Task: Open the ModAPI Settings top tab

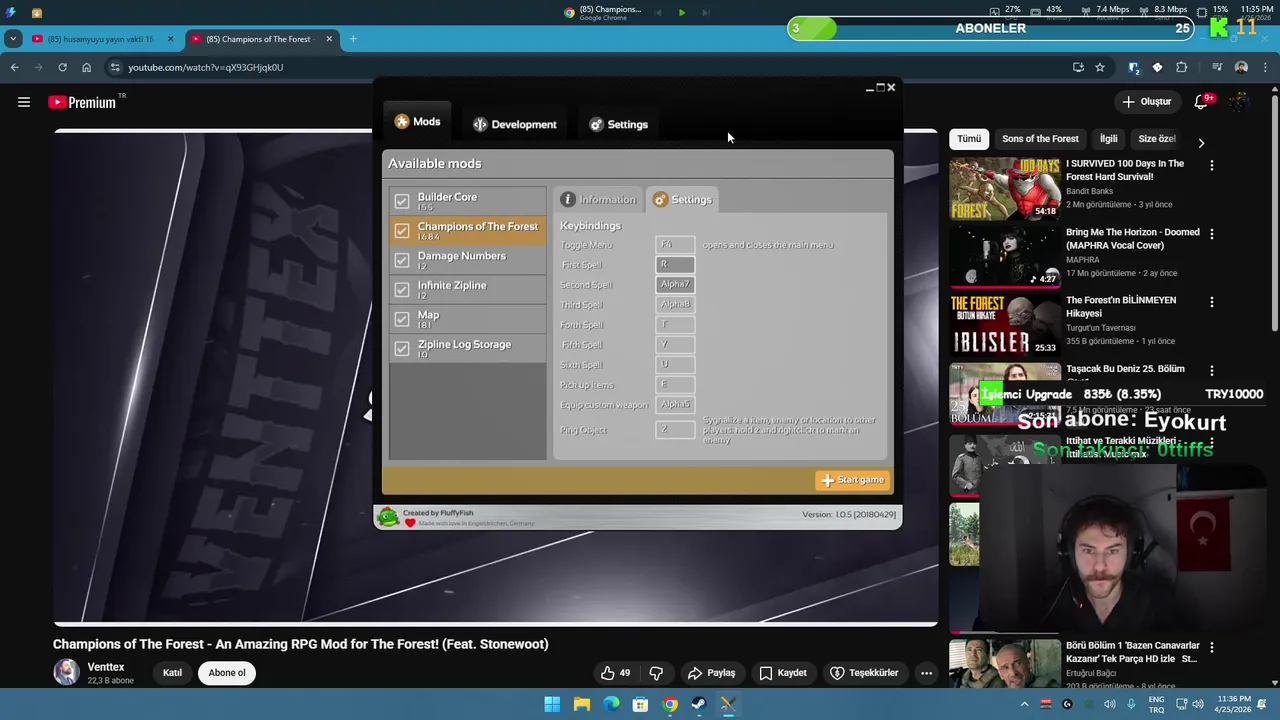Action: point(618,124)
